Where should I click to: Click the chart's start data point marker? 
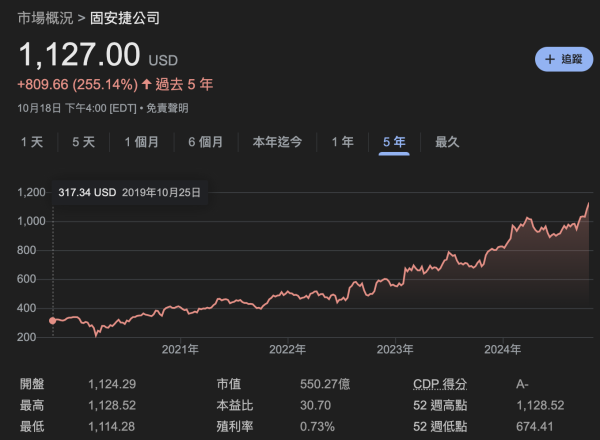pyautogui.click(x=53, y=321)
